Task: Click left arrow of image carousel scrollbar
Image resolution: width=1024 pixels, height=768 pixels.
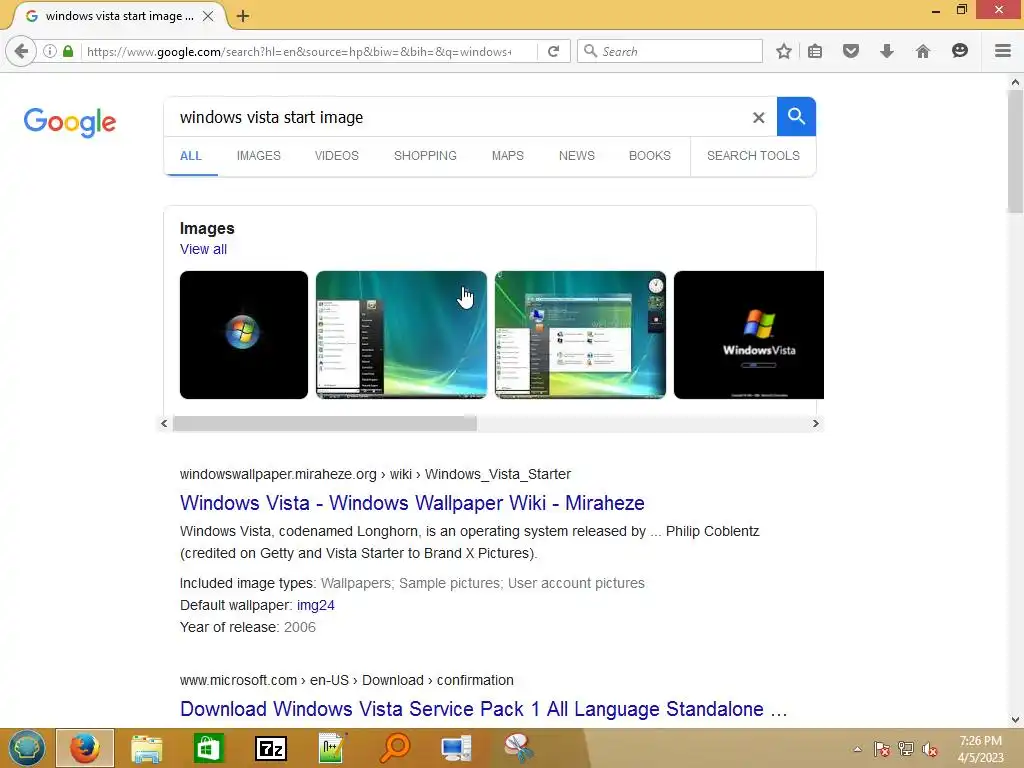Action: coord(164,424)
